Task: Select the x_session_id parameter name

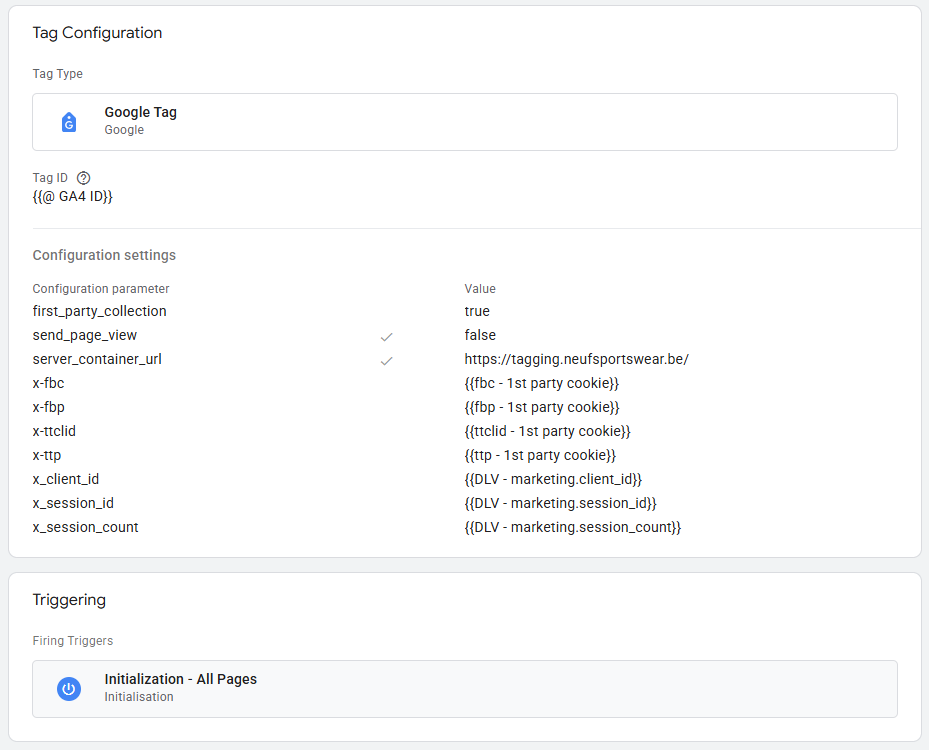Action: click(79, 503)
